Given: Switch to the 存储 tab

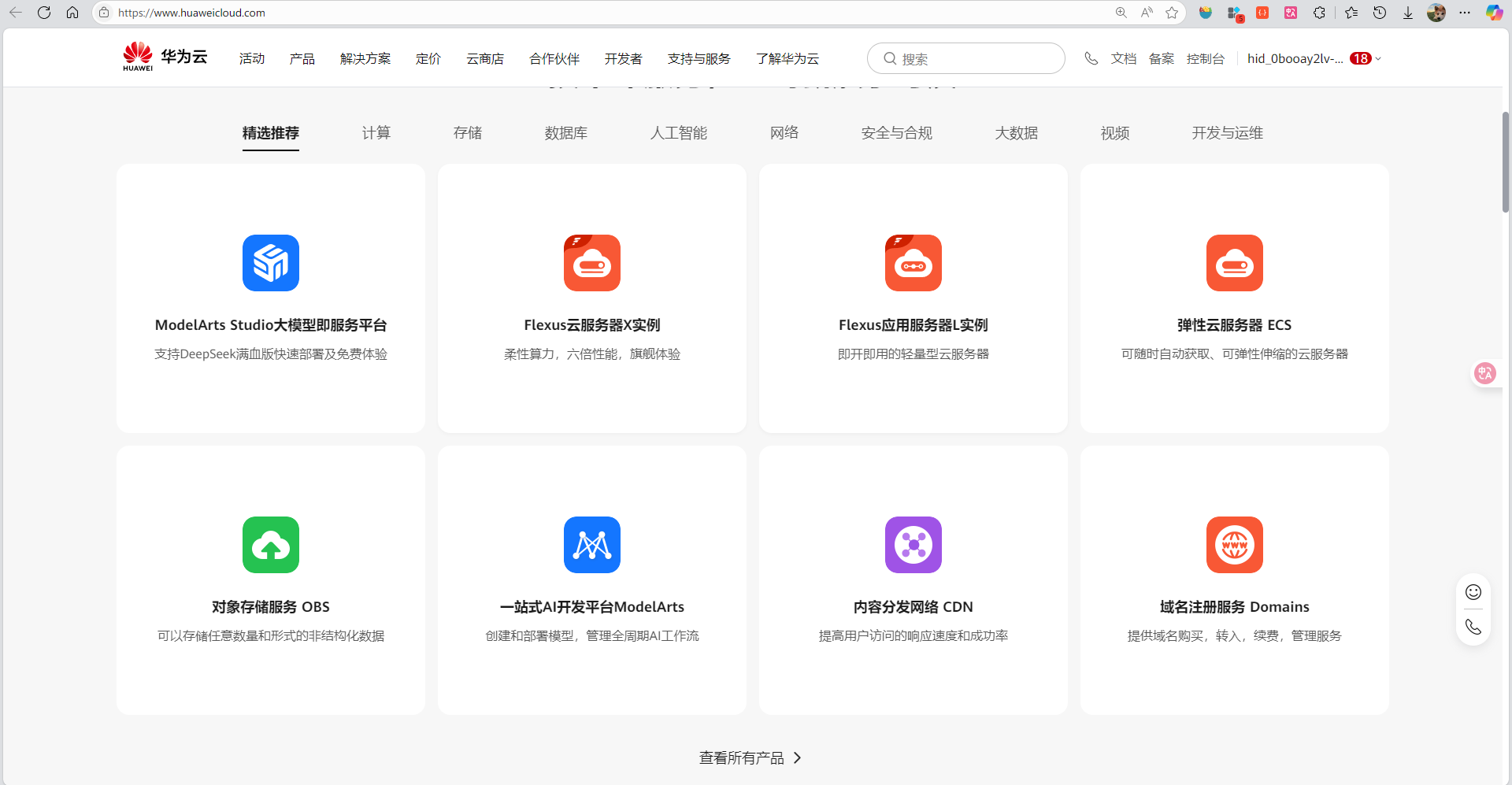Looking at the screenshot, I should (x=468, y=133).
